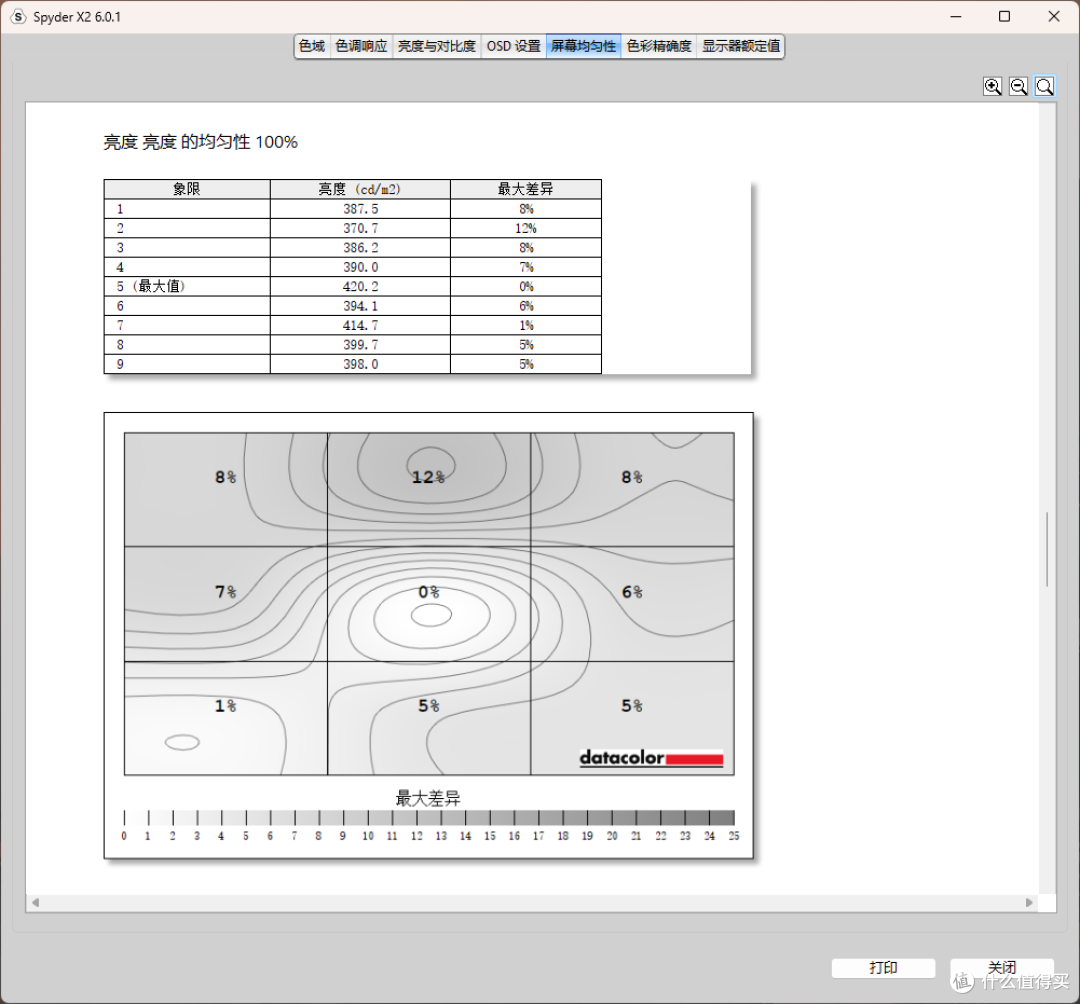1080x1004 pixels.
Task: Click brightness value 398.0
Action: coord(360,364)
